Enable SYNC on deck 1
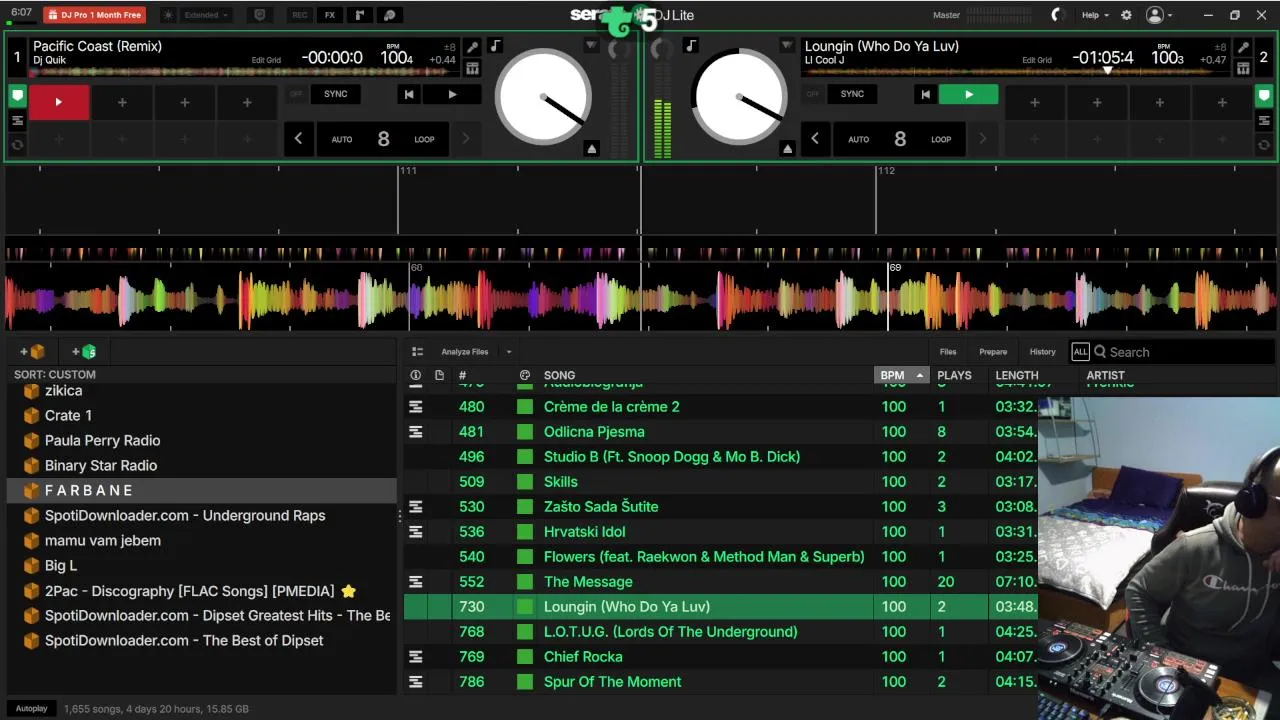Image resolution: width=1280 pixels, height=720 pixels. click(x=336, y=94)
